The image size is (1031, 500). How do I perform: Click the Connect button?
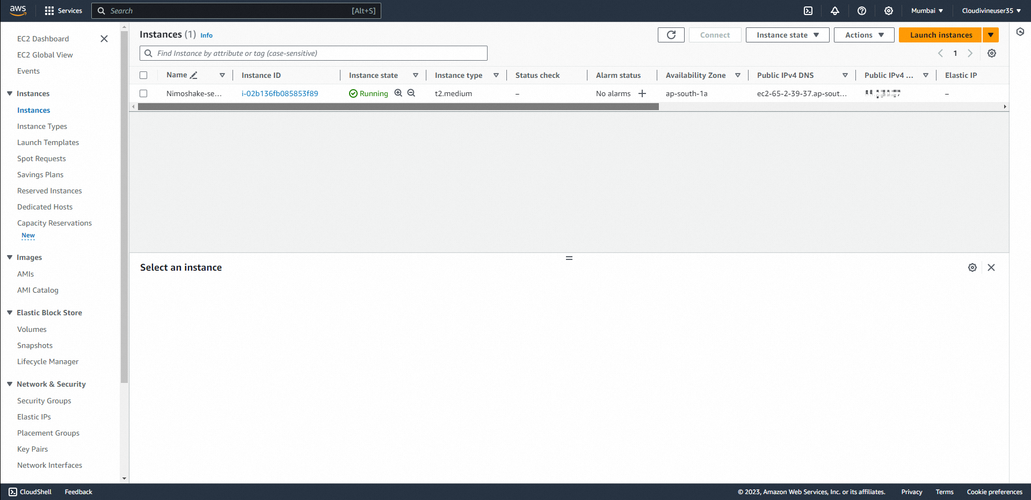[x=715, y=35]
